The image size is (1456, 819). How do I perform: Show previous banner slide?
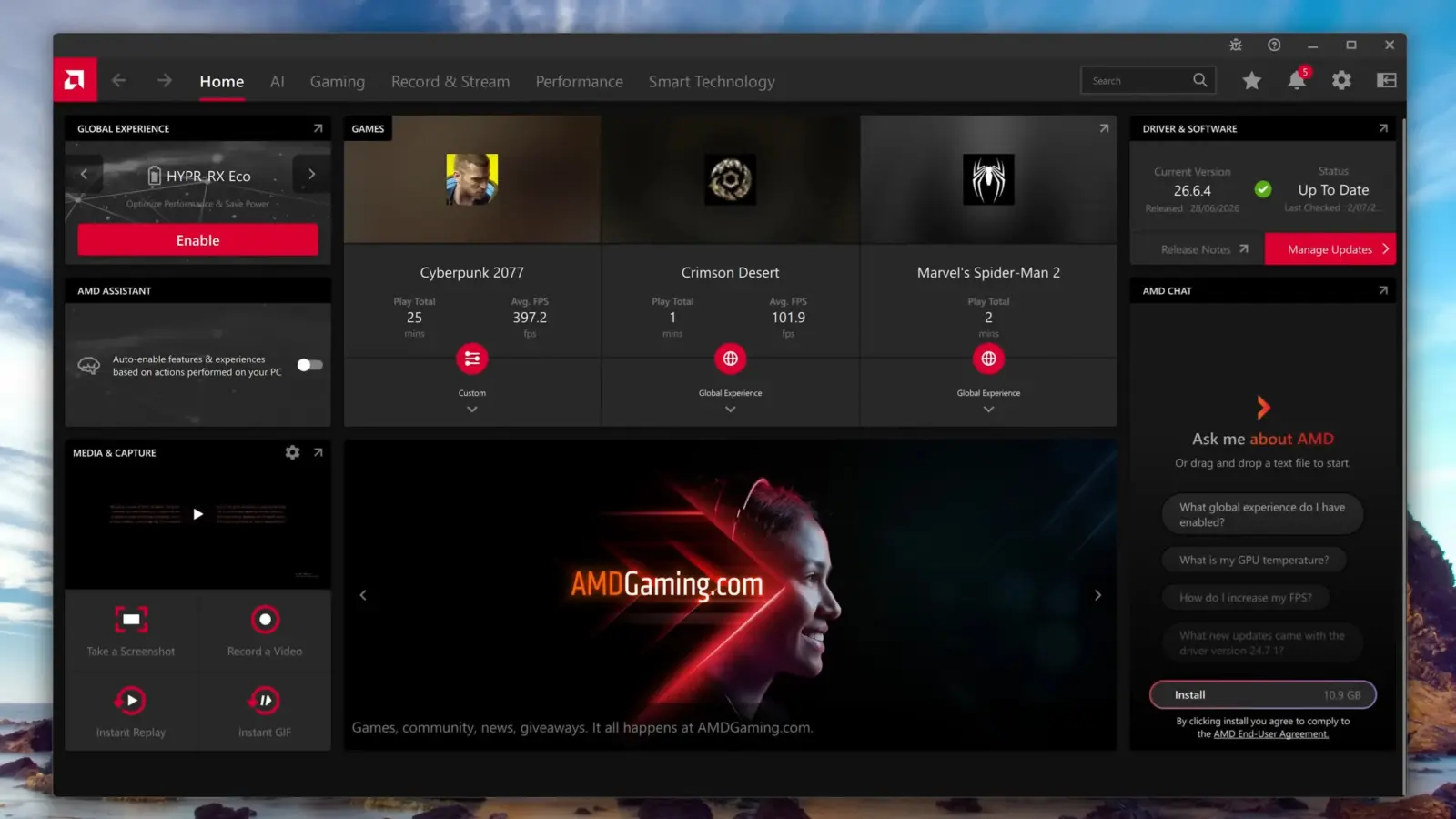coord(363,595)
